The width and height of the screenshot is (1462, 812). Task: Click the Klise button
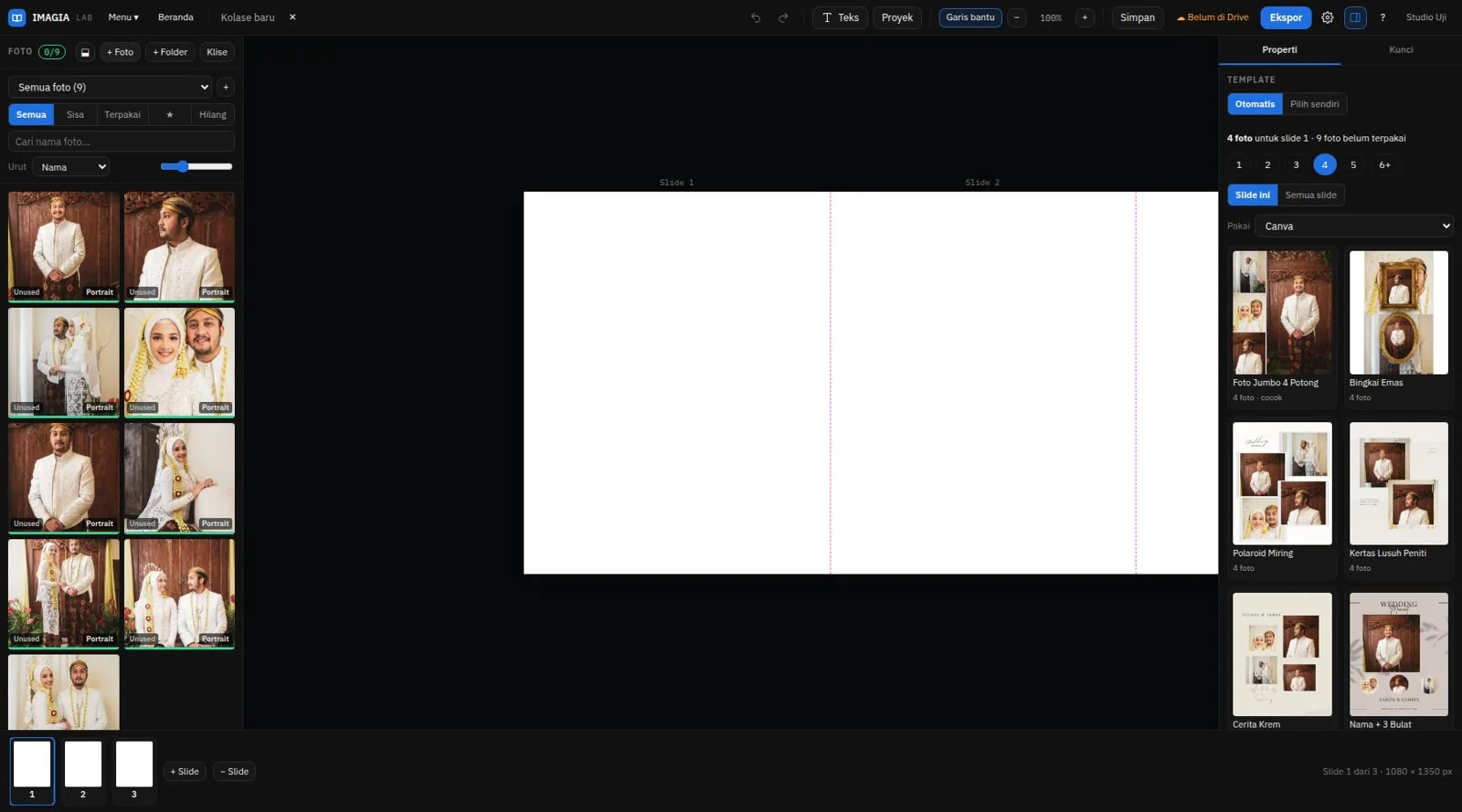(x=217, y=52)
